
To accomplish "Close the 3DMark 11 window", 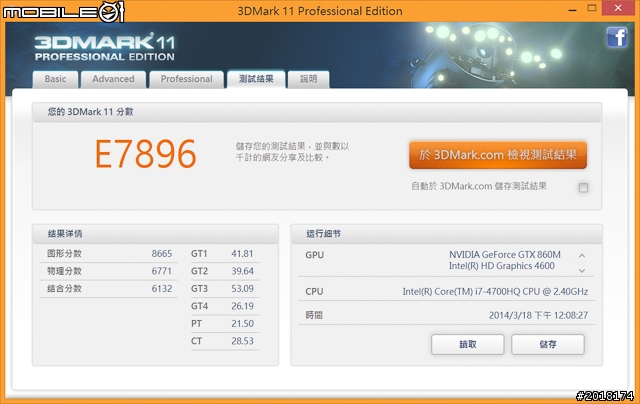I will tap(618, 8).
